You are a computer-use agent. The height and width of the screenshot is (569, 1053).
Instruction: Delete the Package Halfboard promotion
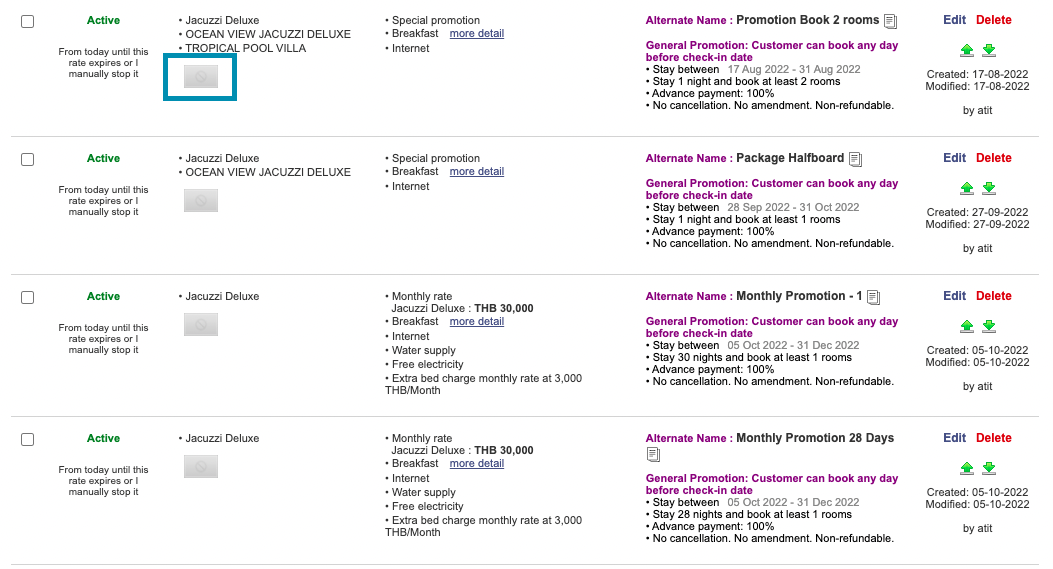(x=993, y=158)
